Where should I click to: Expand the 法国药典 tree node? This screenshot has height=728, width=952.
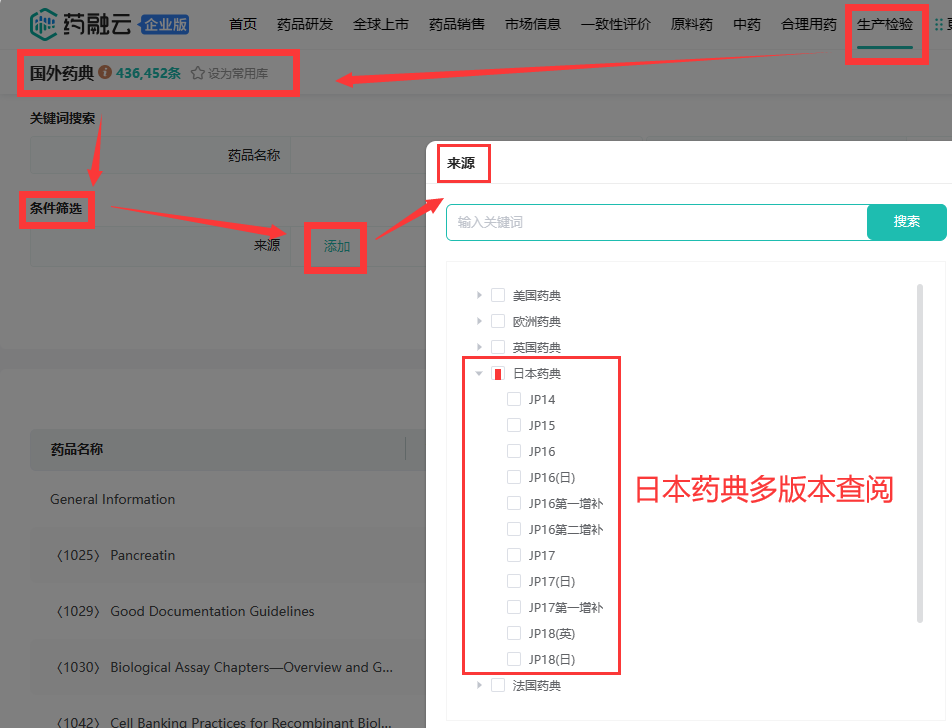(479, 685)
